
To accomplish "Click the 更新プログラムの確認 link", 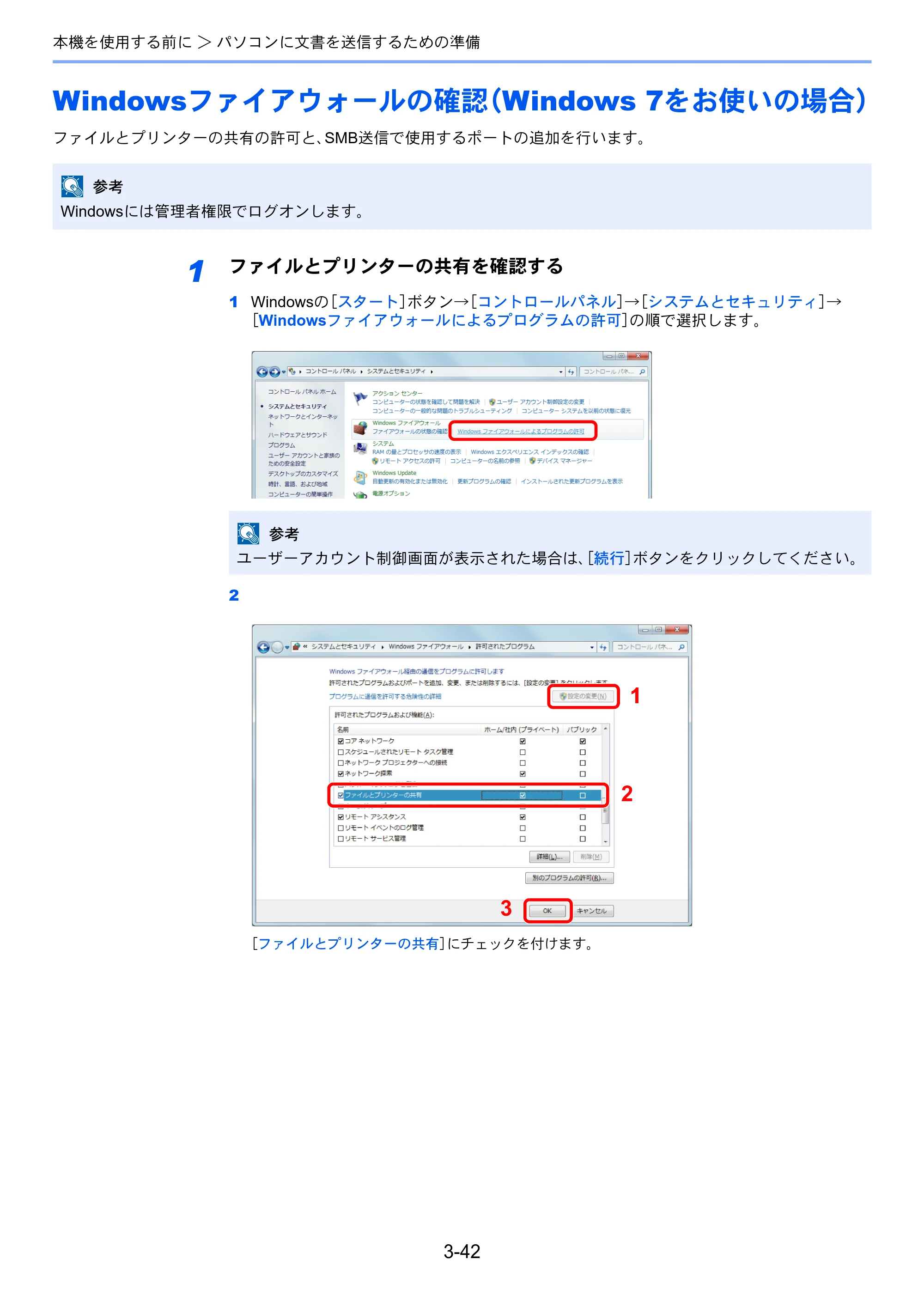I will [x=484, y=481].
